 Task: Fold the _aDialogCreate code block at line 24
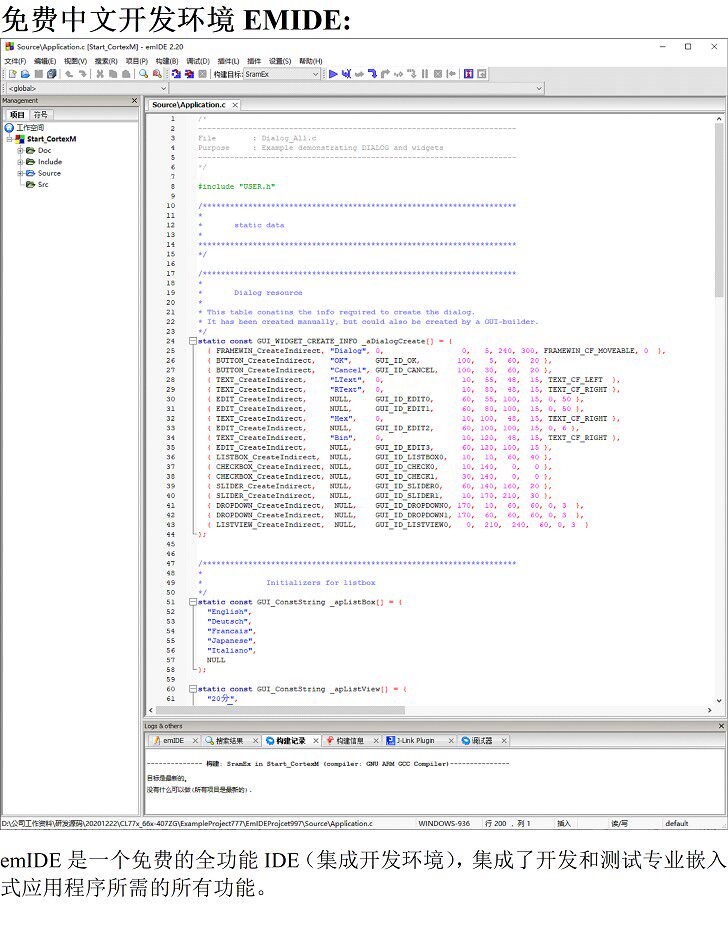pos(192,341)
